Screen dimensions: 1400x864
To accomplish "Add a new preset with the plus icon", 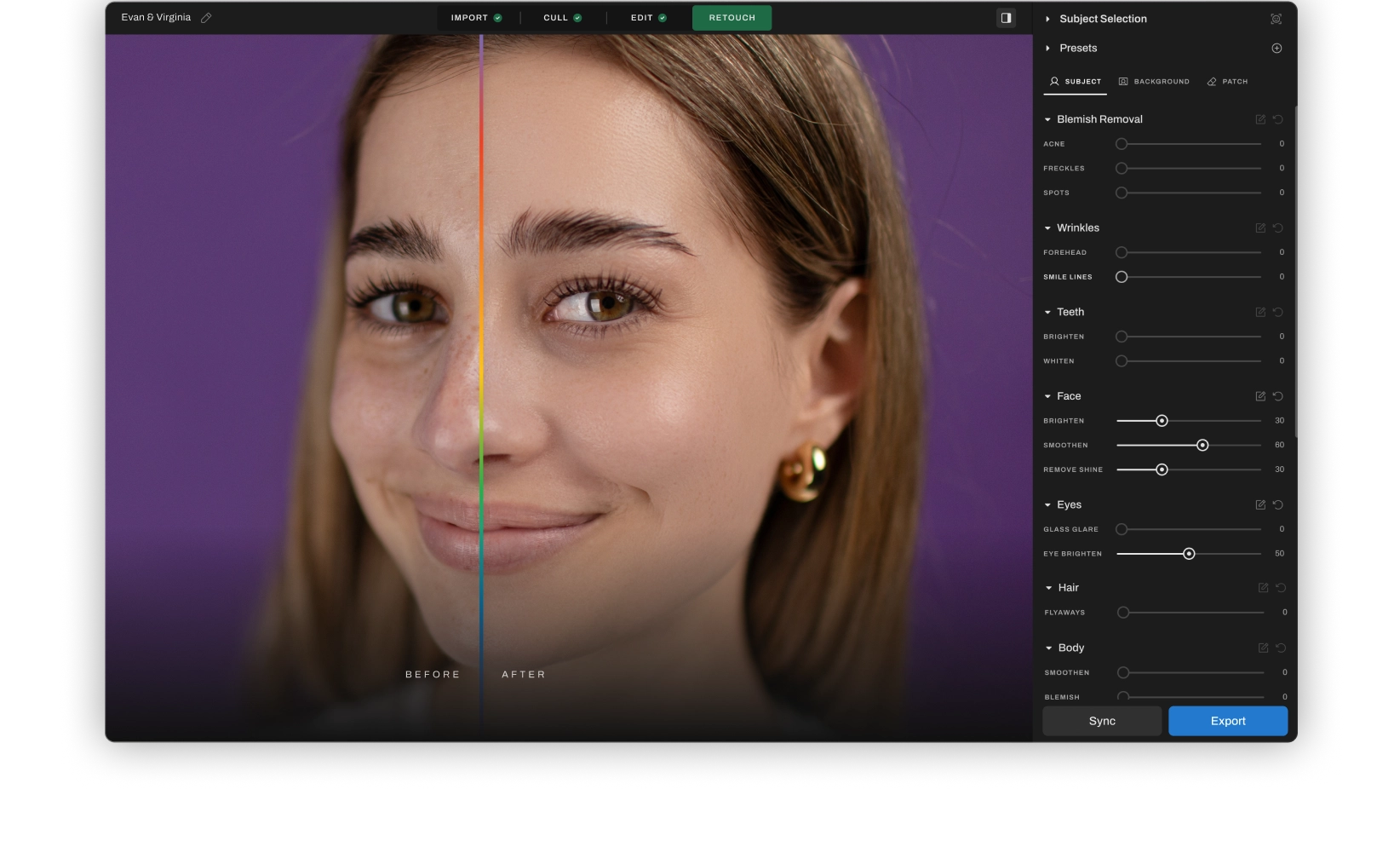I will coord(1277,48).
